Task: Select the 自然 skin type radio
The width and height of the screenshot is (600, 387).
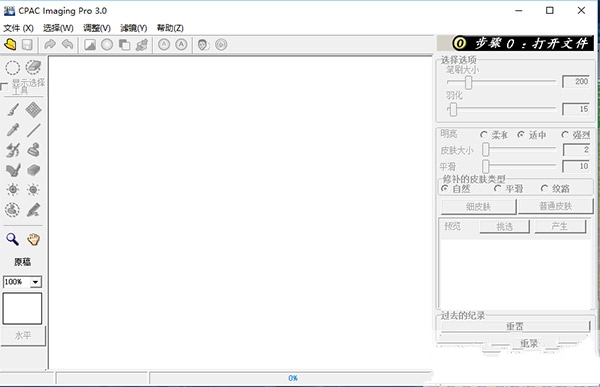Action: point(445,188)
